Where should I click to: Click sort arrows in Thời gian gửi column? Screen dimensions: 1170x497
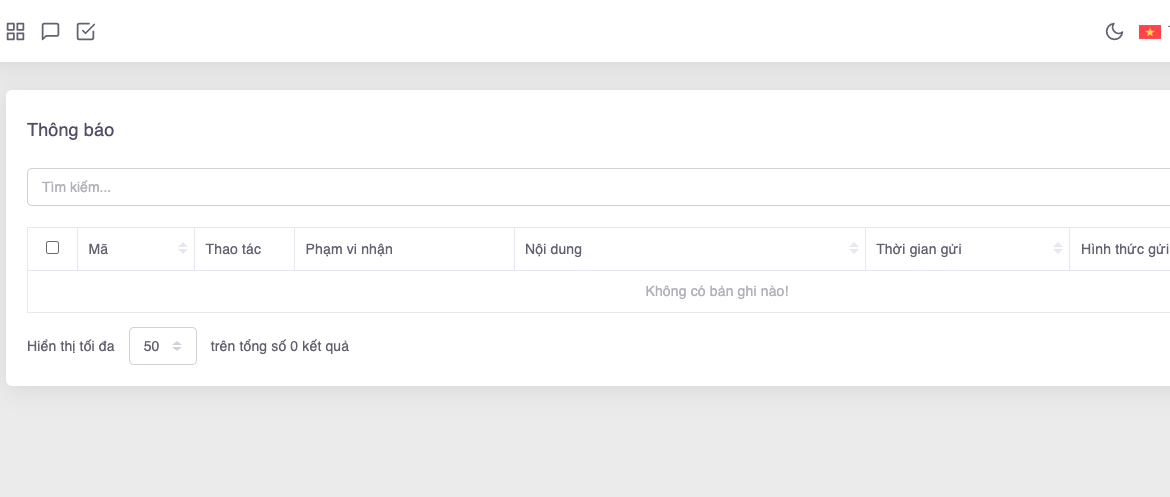1058,249
